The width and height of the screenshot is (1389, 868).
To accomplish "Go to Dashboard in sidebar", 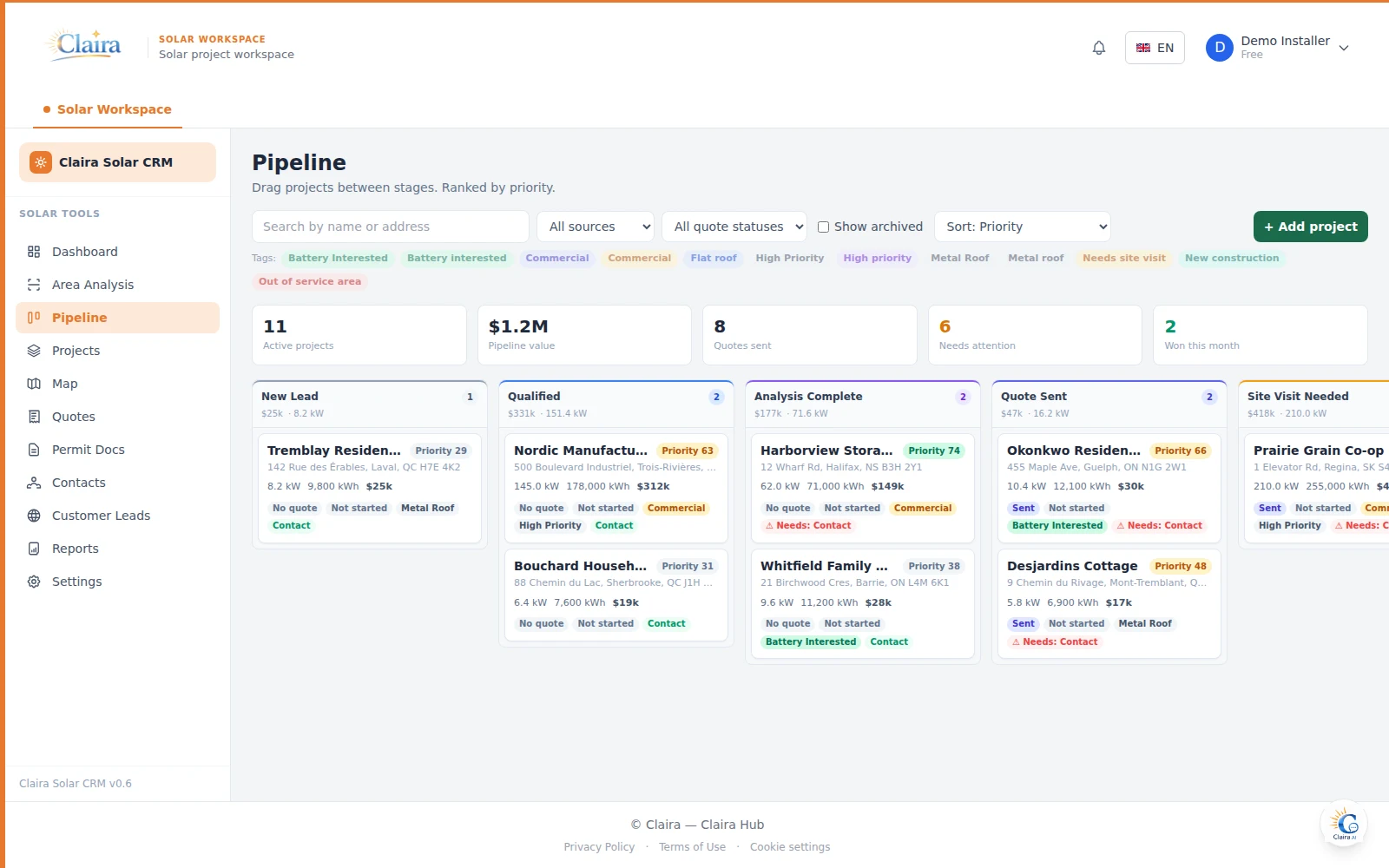I will pos(117,252).
